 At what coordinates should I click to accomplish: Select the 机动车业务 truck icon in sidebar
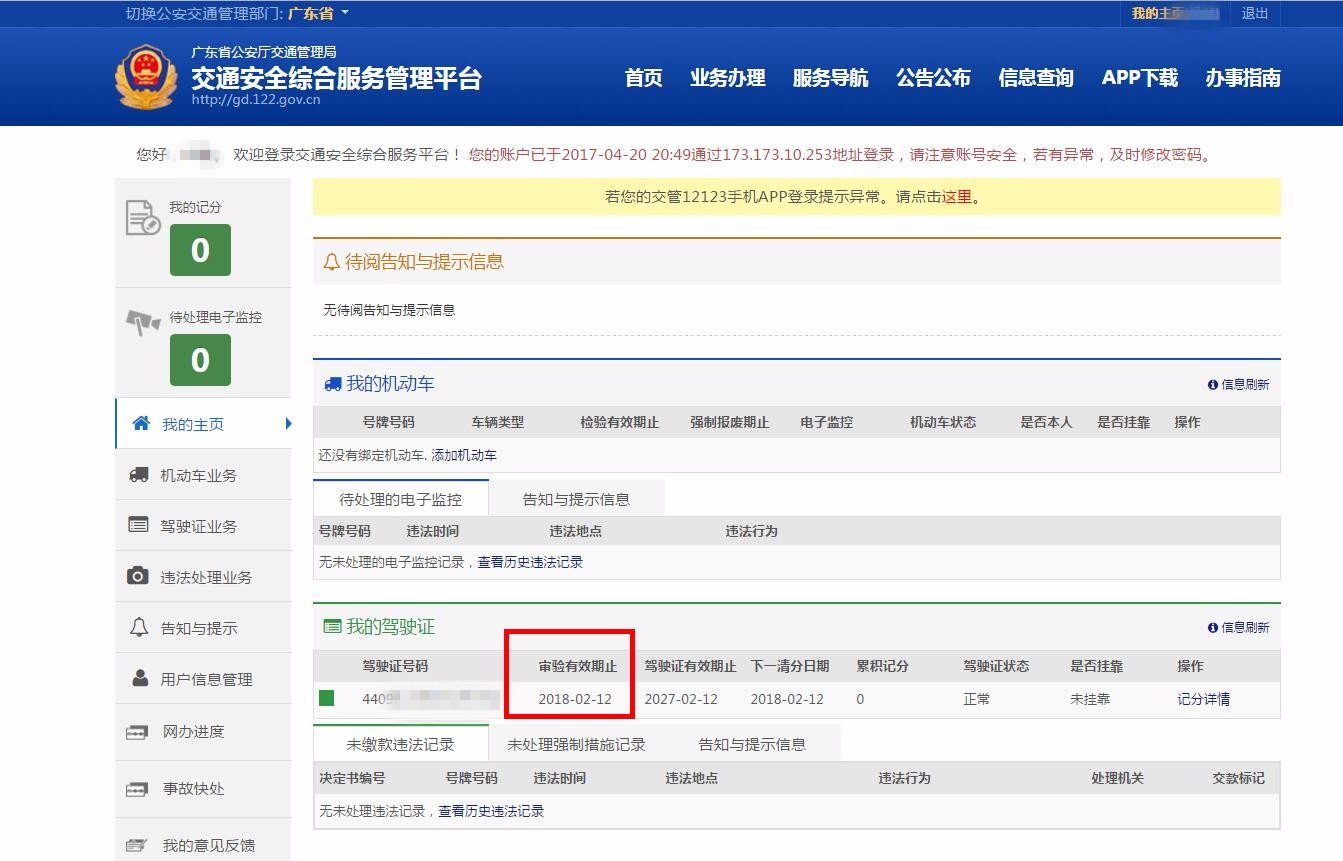pyautogui.click(x=140, y=474)
